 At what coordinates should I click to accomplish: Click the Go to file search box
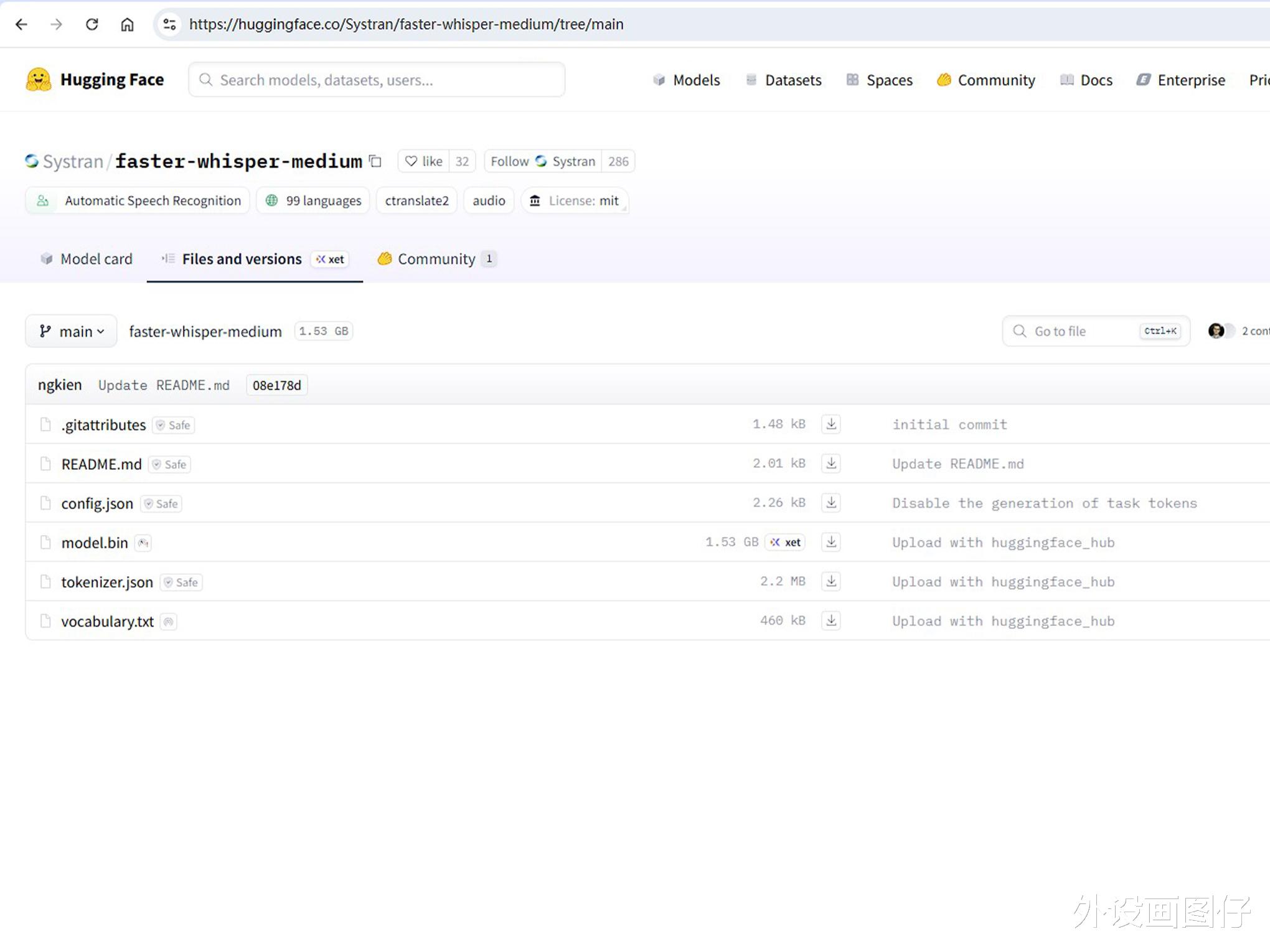point(1083,331)
